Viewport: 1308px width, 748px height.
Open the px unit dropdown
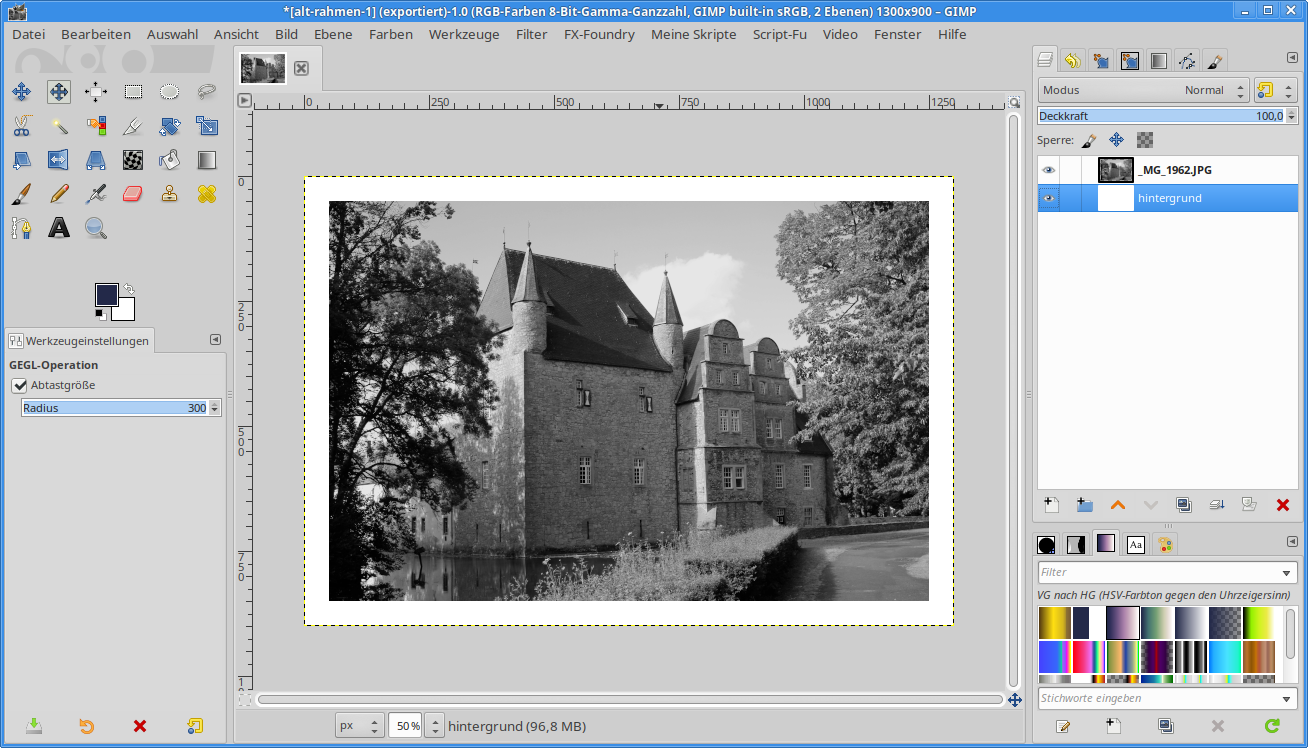pos(359,726)
